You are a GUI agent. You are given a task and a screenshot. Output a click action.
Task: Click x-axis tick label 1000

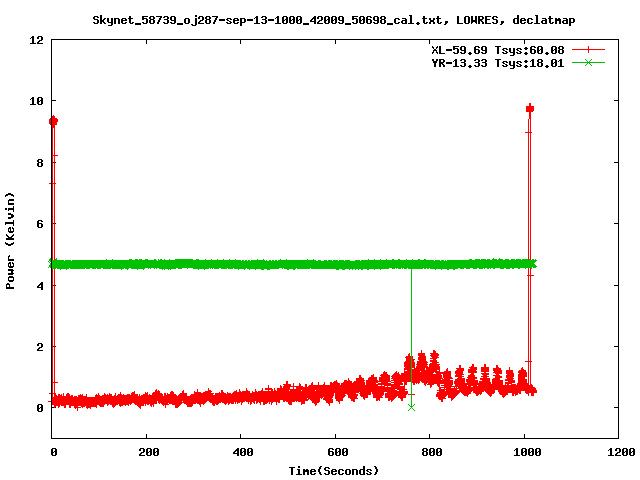click(527, 452)
